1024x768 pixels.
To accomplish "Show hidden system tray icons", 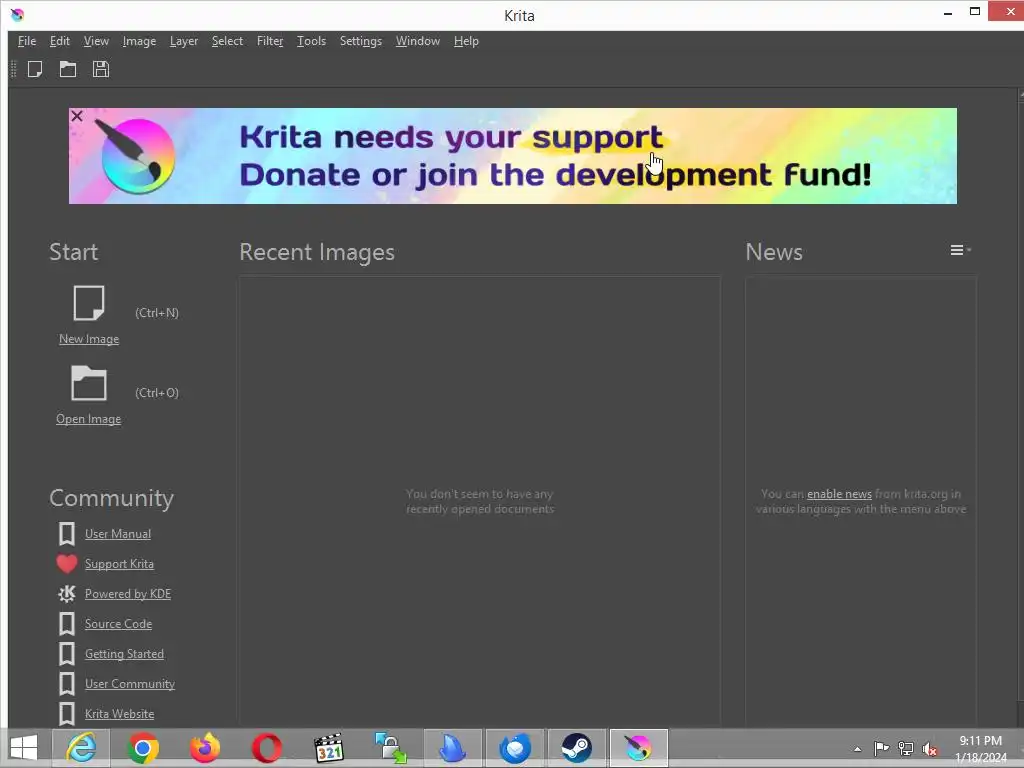I will 857,749.
